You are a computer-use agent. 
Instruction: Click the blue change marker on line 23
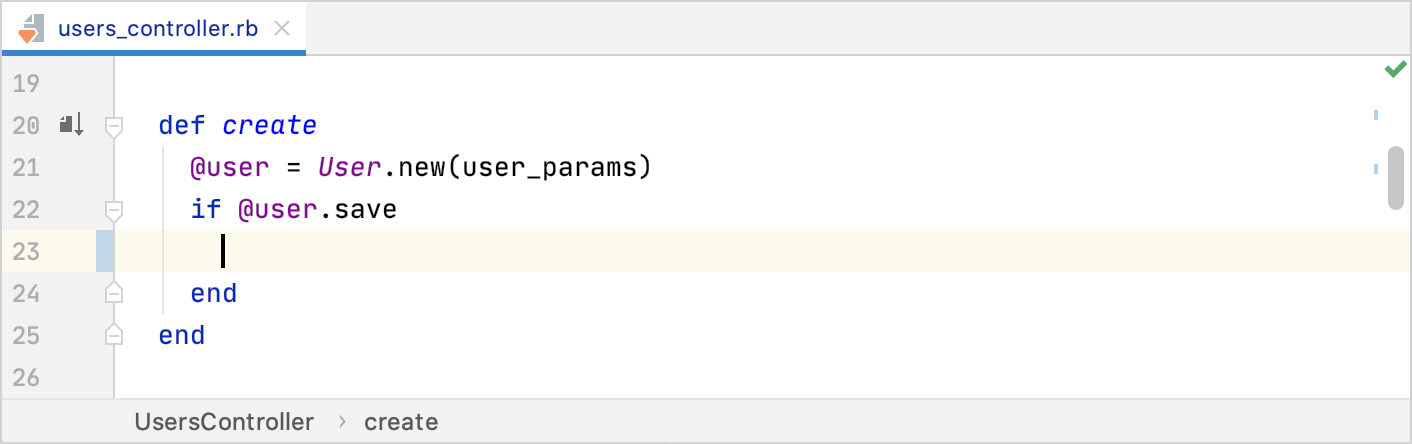tap(105, 251)
